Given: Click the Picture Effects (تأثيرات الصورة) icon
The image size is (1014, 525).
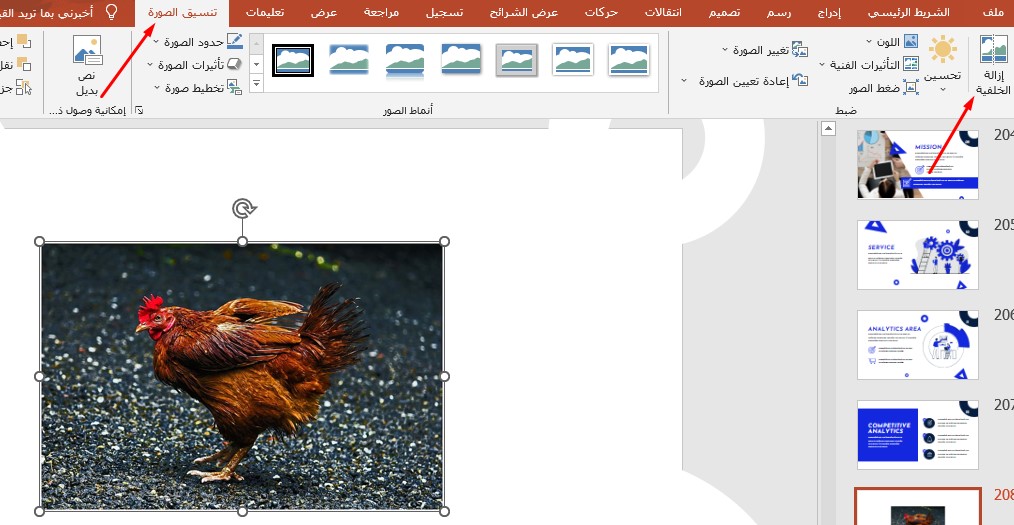Looking at the screenshot, I should [235, 64].
